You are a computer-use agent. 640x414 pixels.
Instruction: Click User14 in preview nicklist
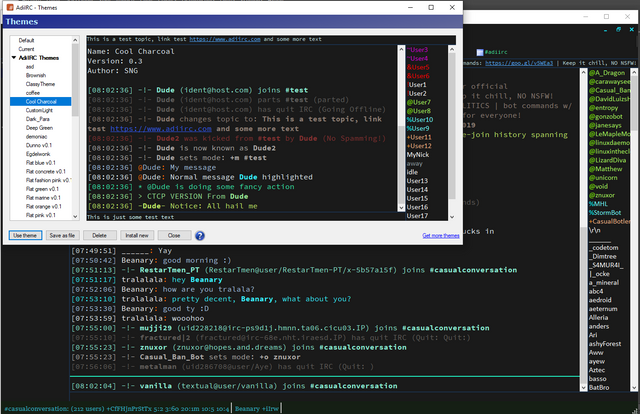[x=417, y=190]
